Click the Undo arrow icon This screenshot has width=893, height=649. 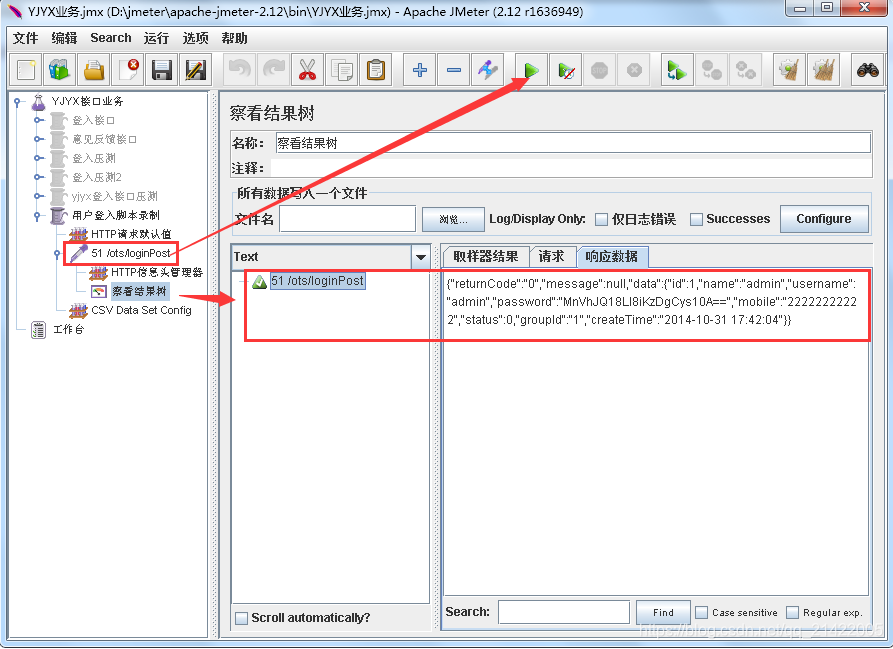pos(239,70)
